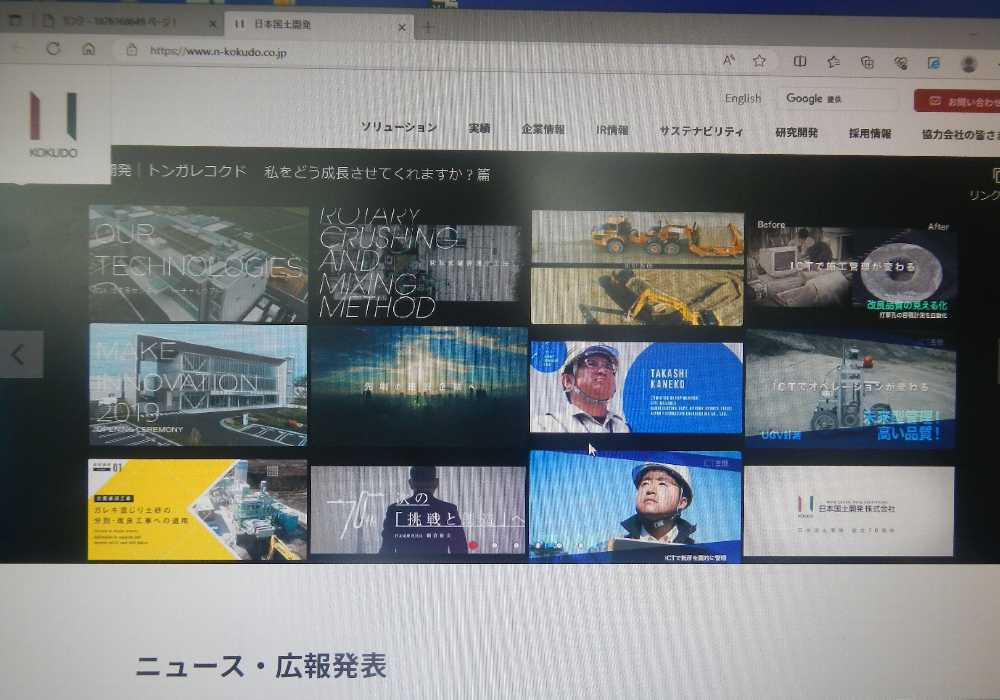The height and width of the screenshot is (700, 1000).
Task: Open the dark sky landscape thumbnail
Action: [419, 386]
